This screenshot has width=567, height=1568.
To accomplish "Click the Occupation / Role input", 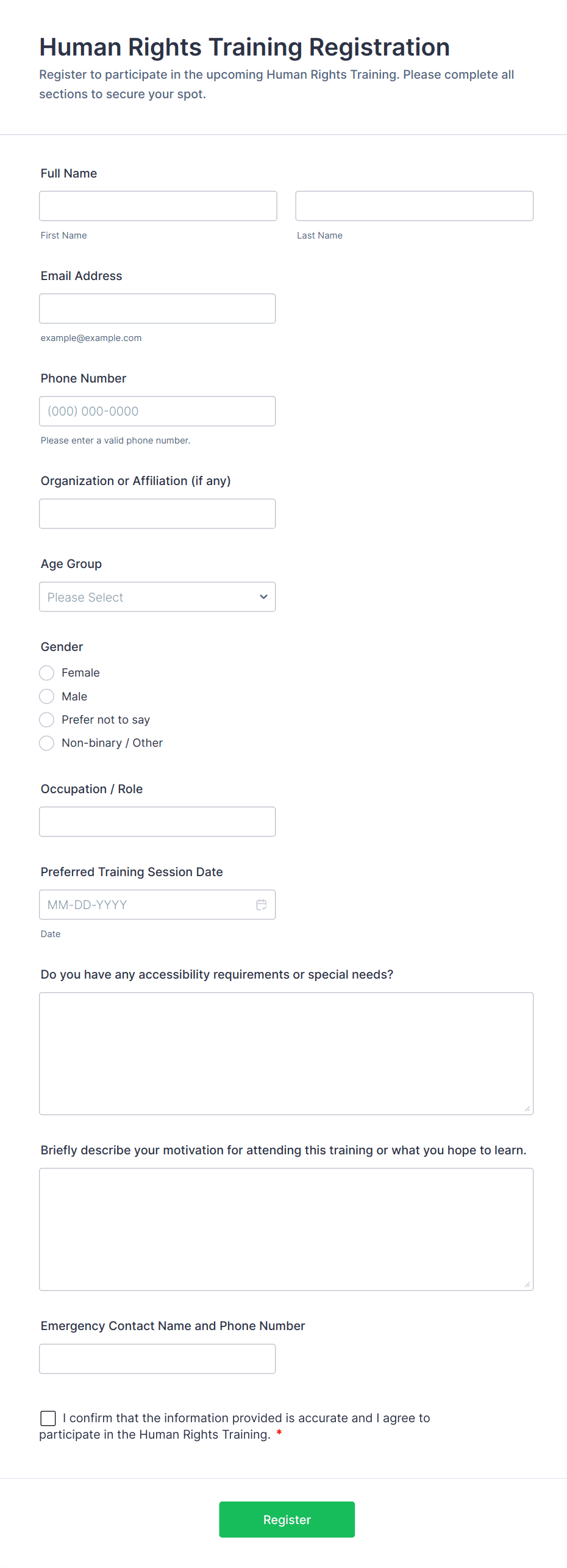I will point(157,822).
